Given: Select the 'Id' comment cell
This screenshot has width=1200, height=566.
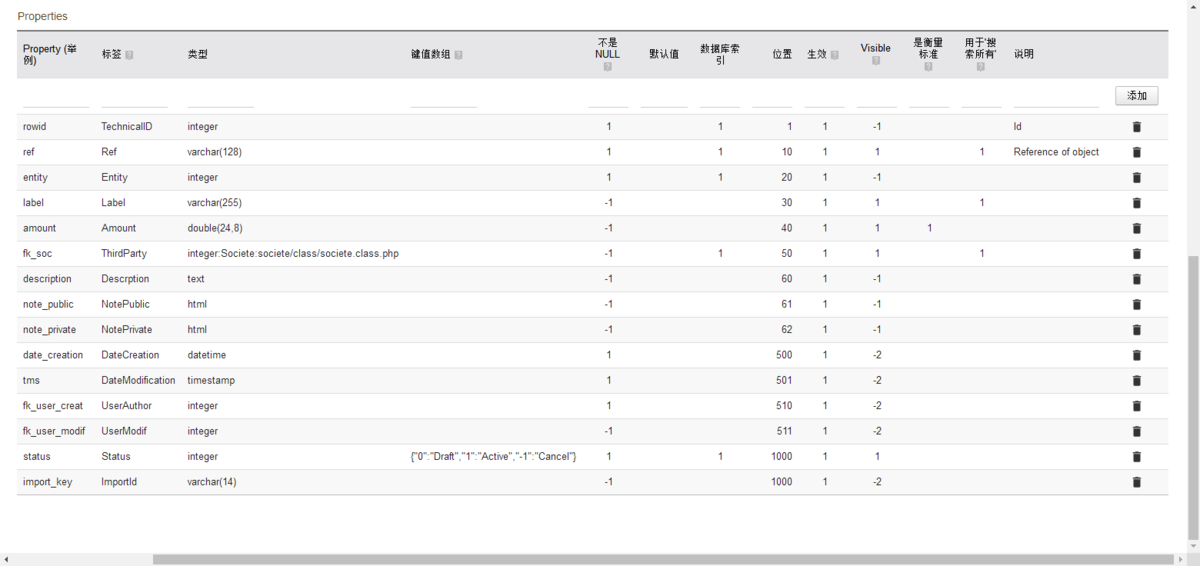Looking at the screenshot, I should [1017, 127].
